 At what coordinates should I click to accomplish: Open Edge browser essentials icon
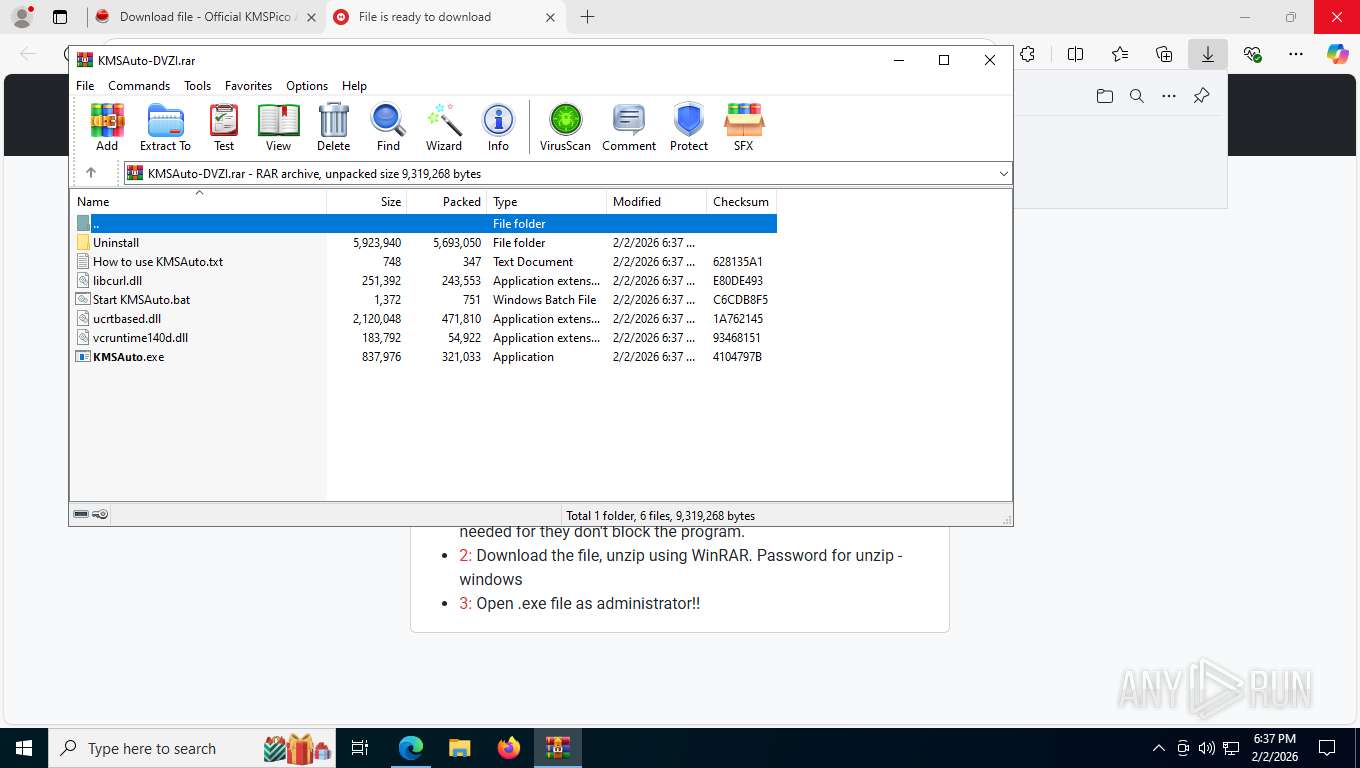1252,54
